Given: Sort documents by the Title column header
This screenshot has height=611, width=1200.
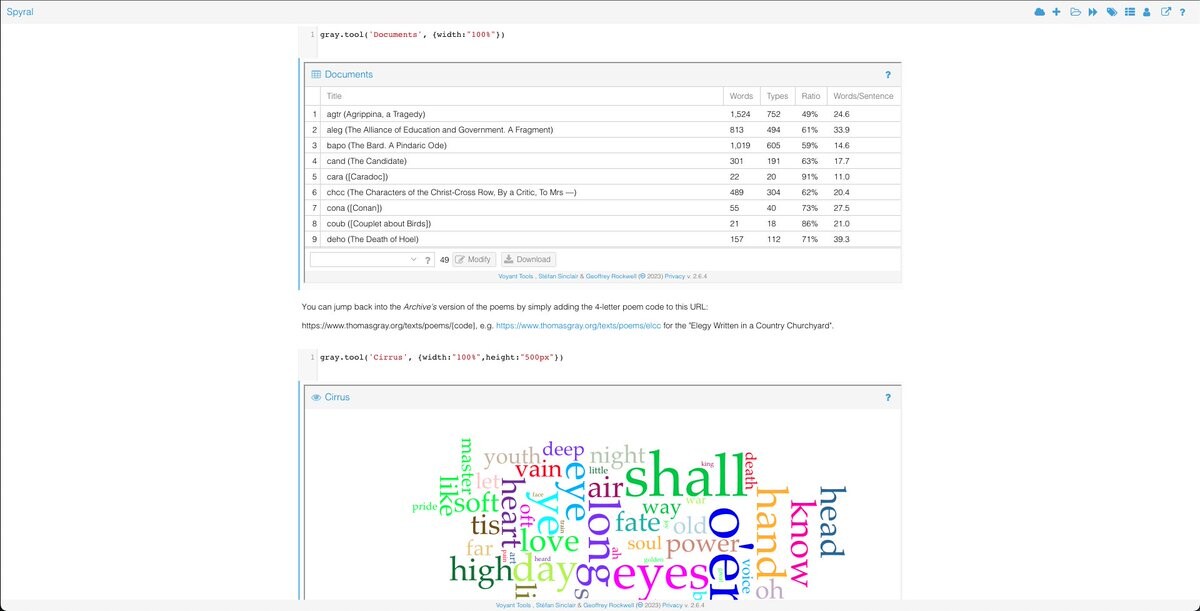Looking at the screenshot, I should pyautogui.click(x=522, y=96).
